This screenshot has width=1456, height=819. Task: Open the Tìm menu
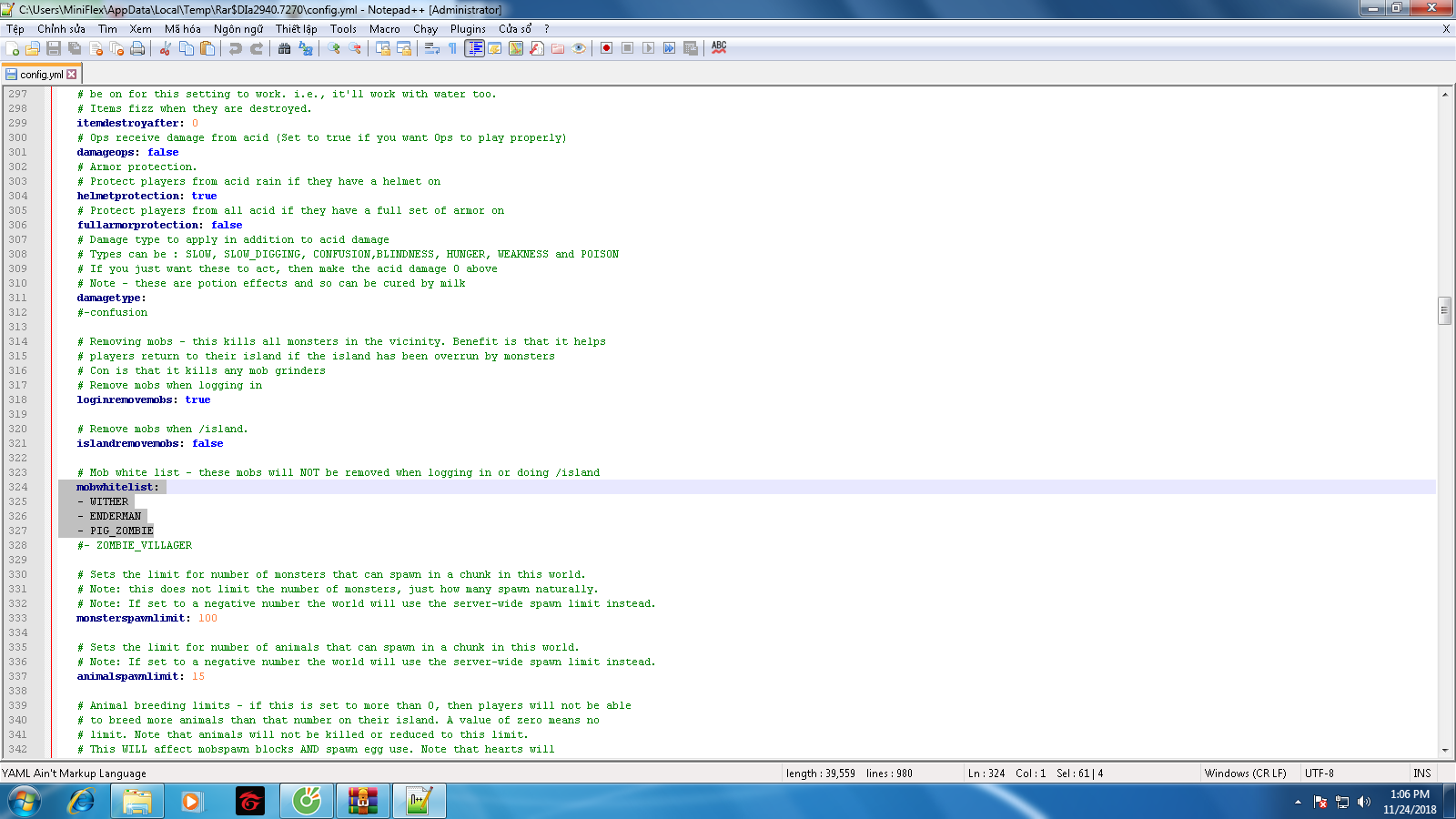[107, 29]
